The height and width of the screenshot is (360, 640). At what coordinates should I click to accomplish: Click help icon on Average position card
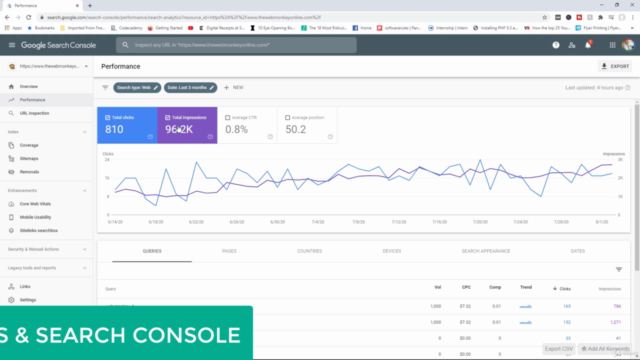click(330, 137)
